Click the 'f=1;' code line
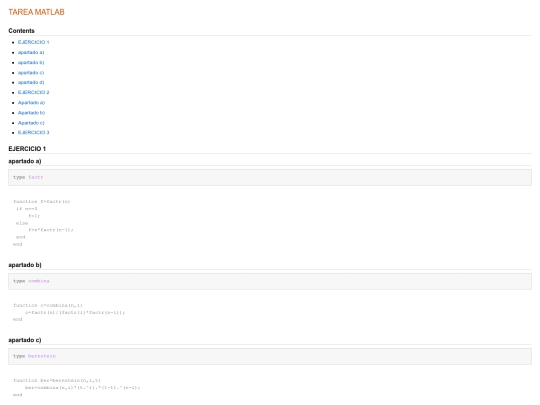This screenshot has height=405, width=540. click(x=34, y=216)
